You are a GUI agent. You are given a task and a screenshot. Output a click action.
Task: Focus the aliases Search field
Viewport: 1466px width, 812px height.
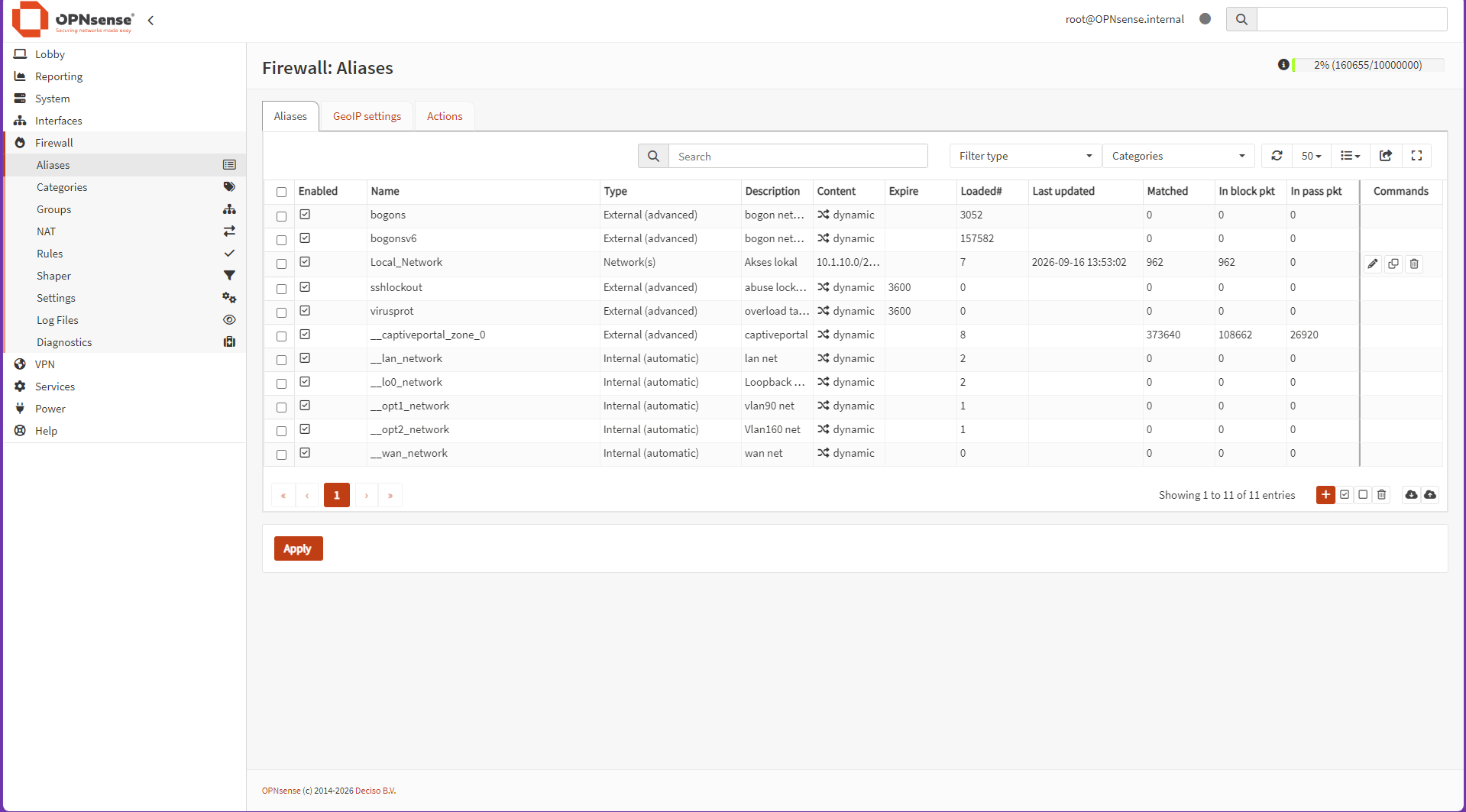(x=798, y=156)
